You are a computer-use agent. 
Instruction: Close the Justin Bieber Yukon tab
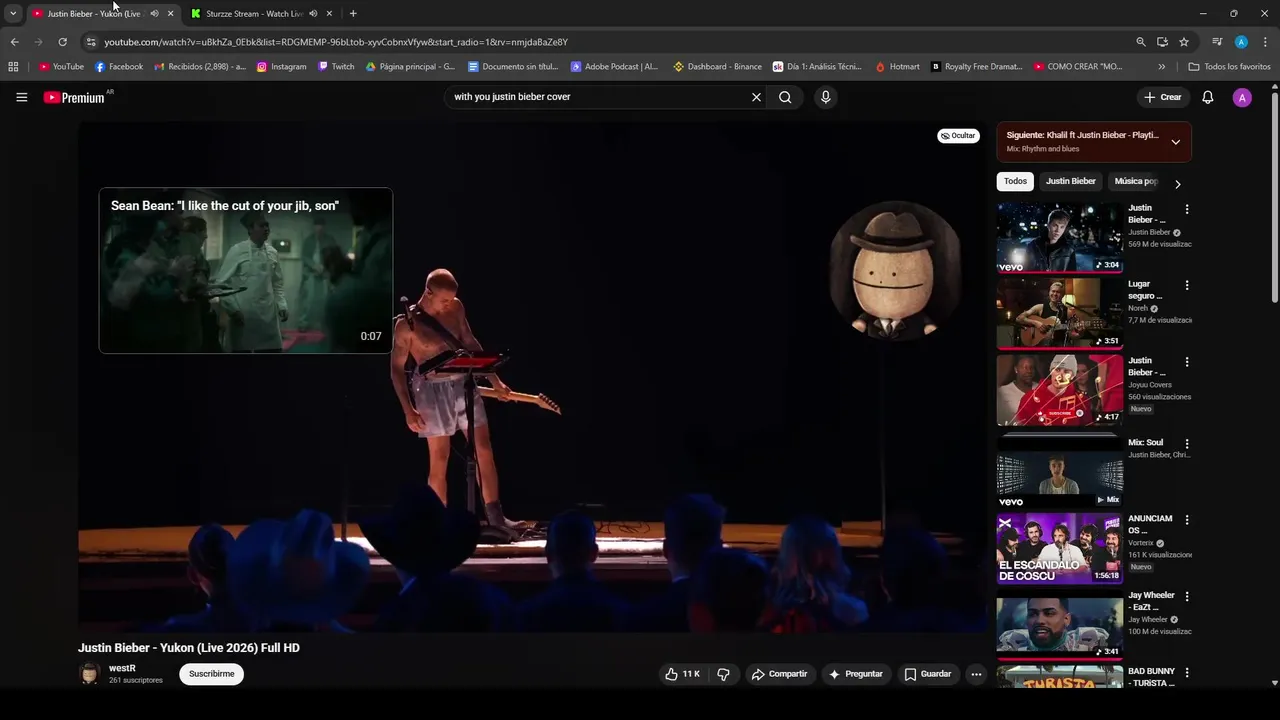[x=170, y=13]
